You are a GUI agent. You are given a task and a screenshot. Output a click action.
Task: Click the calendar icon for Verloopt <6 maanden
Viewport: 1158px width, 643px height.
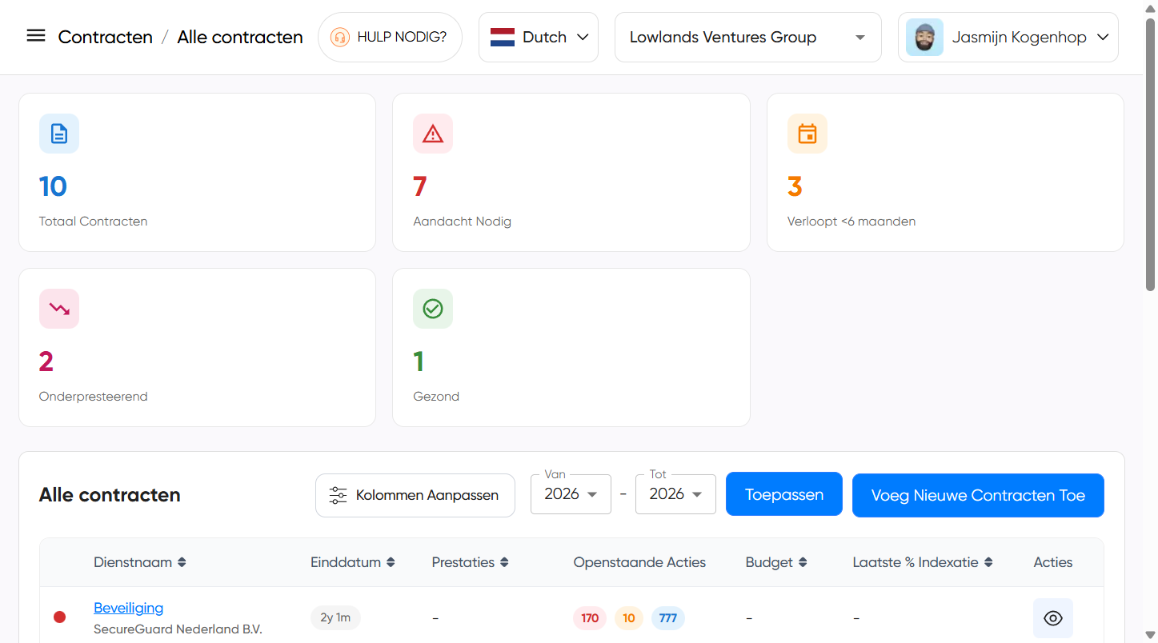[807, 134]
